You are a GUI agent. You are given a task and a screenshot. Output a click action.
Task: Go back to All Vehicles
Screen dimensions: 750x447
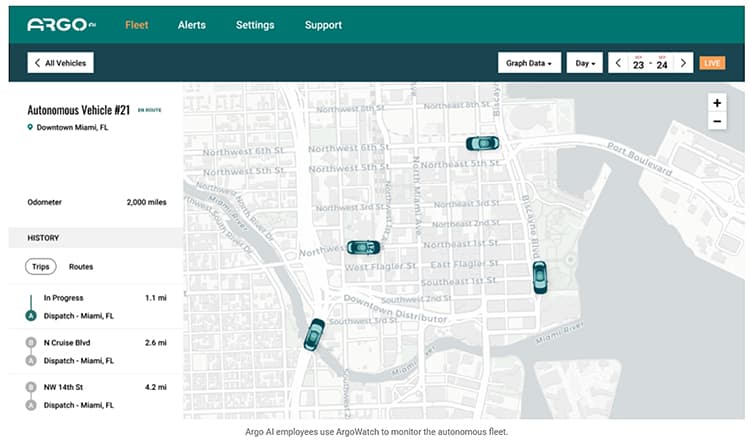pyautogui.click(x=61, y=63)
